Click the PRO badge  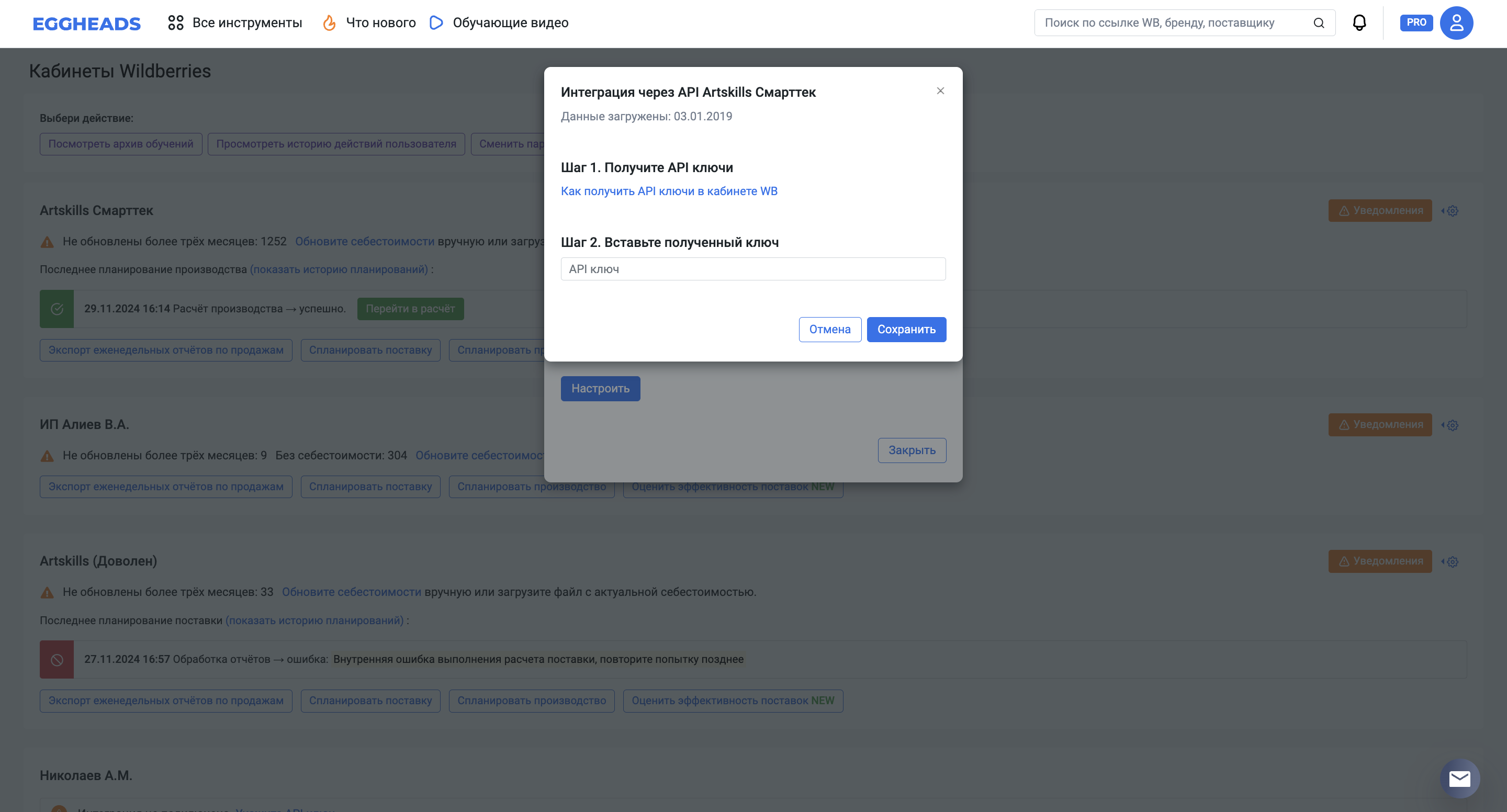[1416, 23]
